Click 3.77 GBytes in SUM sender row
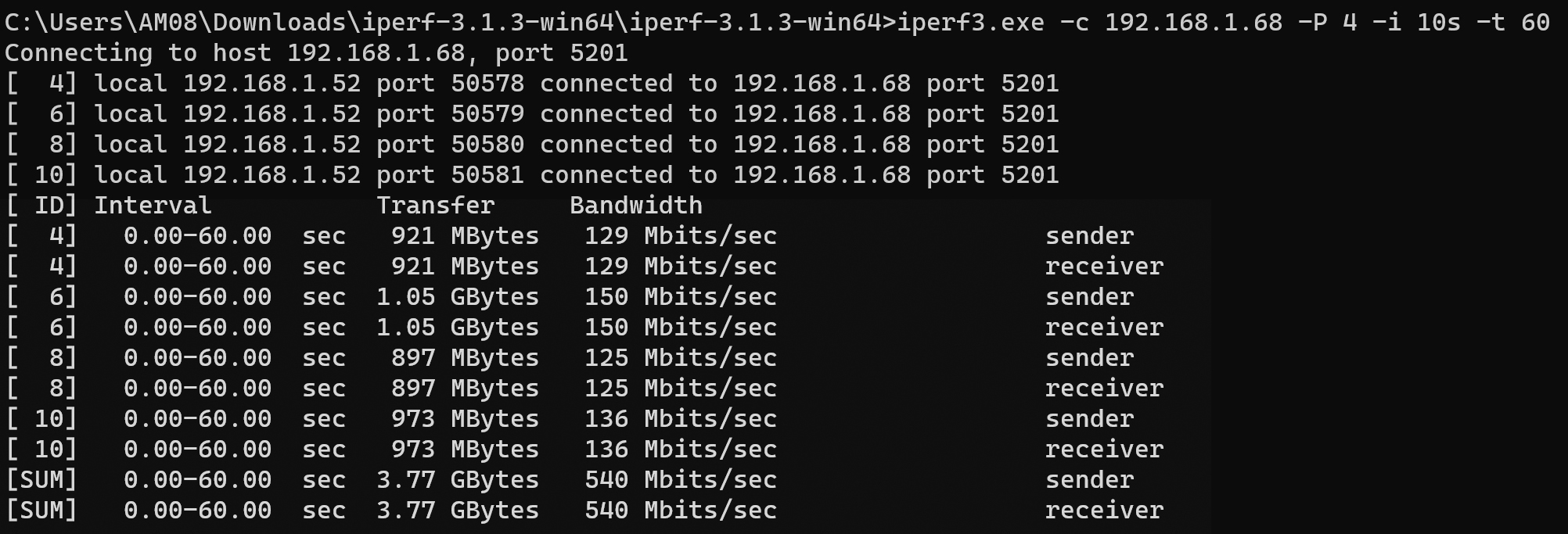1568x534 pixels. pos(458,480)
